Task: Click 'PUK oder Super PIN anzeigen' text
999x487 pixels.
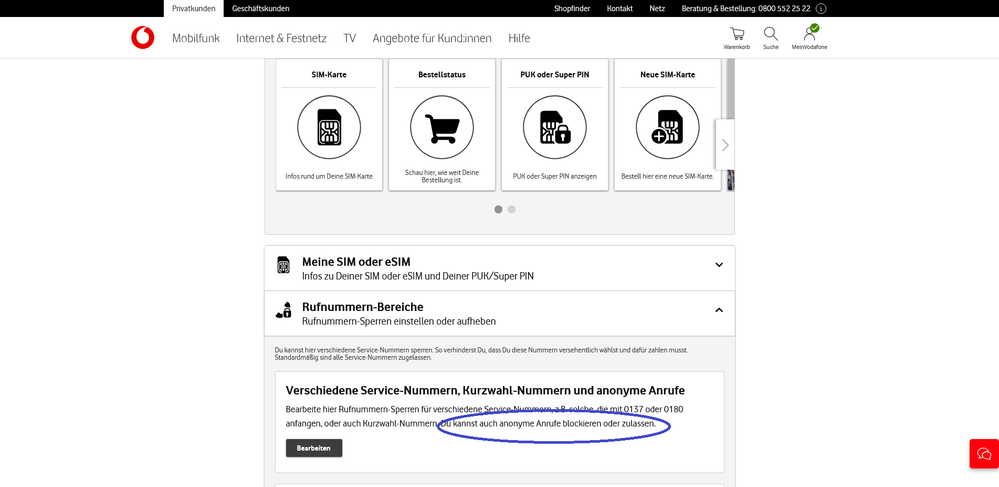Action: [555, 176]
